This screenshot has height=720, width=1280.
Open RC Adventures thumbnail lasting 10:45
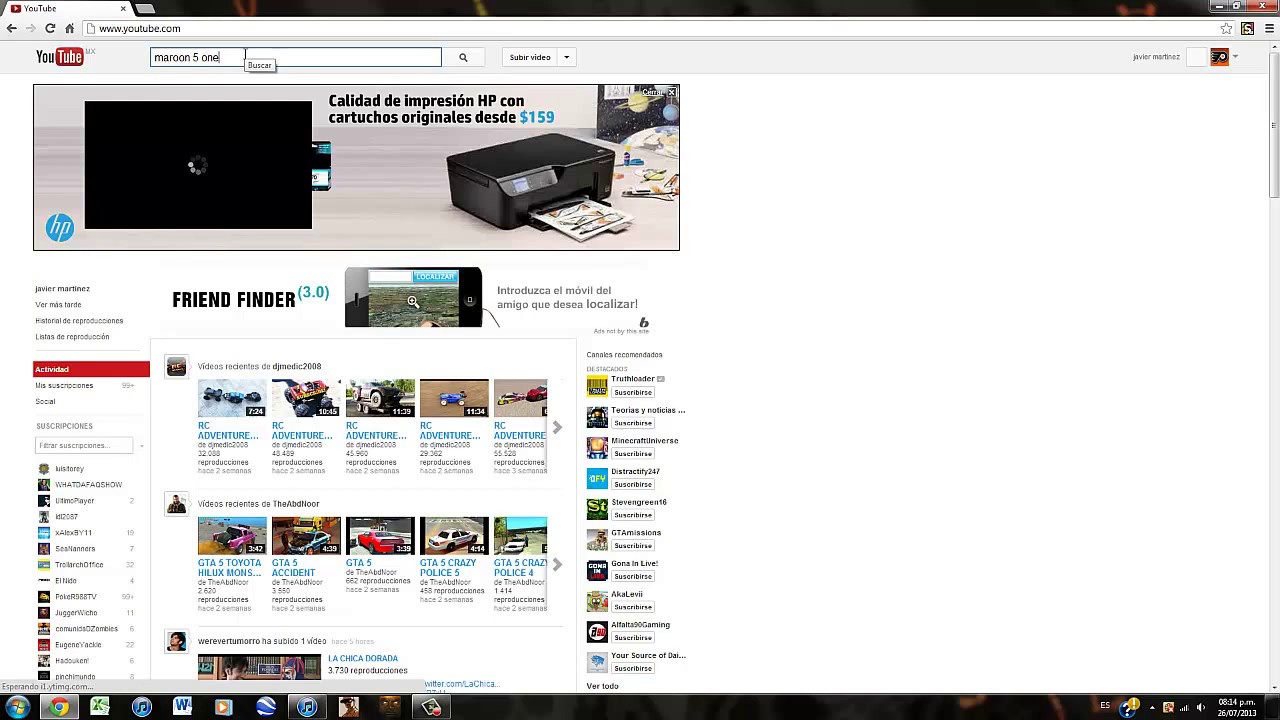(306, 398)
